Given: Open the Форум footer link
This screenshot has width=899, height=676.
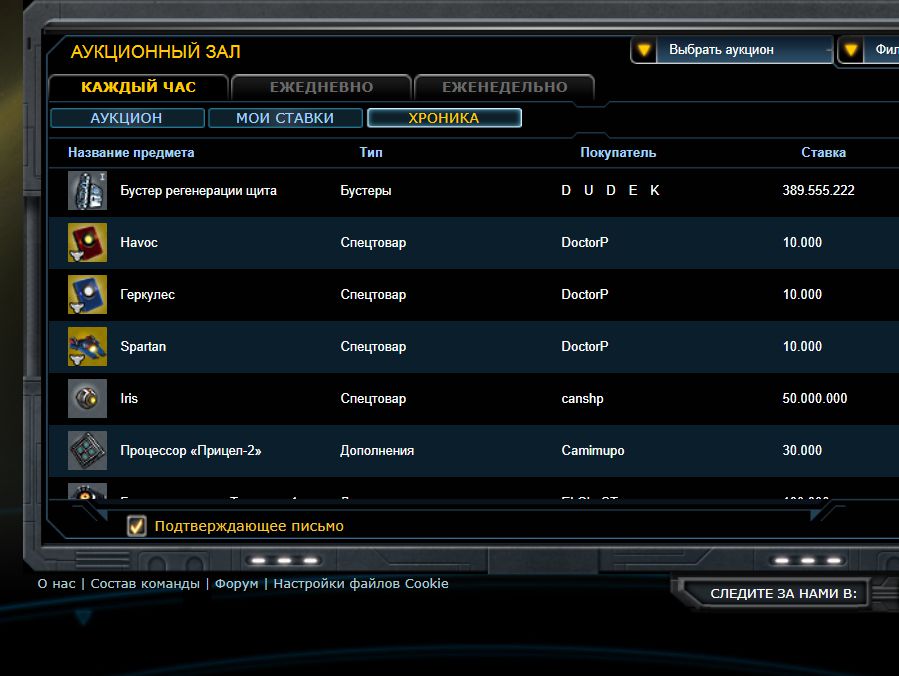Looking at the screenshot, I should click(x=236, y=584).
